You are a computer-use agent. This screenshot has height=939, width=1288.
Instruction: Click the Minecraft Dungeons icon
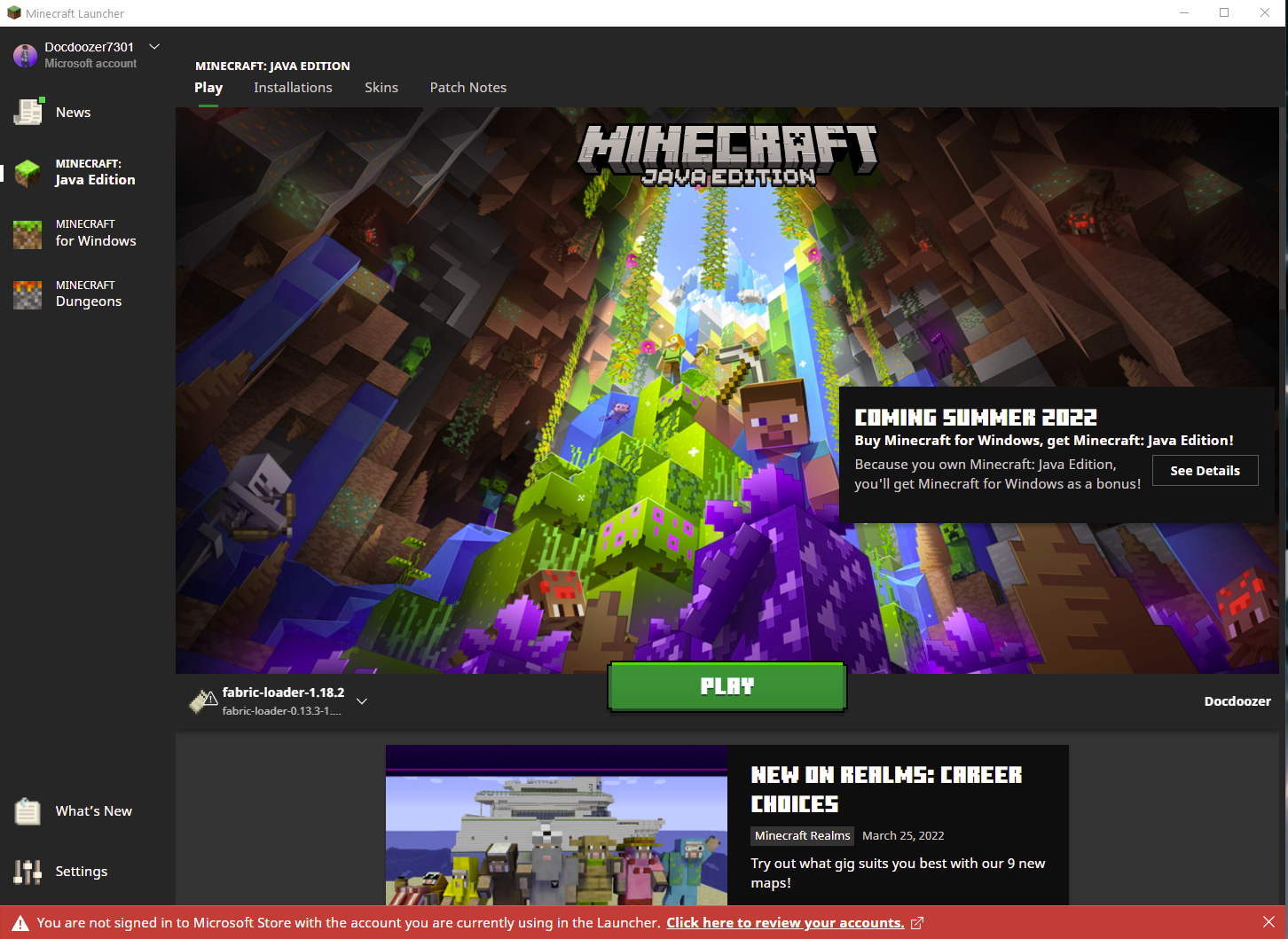[x=27, y=294]
